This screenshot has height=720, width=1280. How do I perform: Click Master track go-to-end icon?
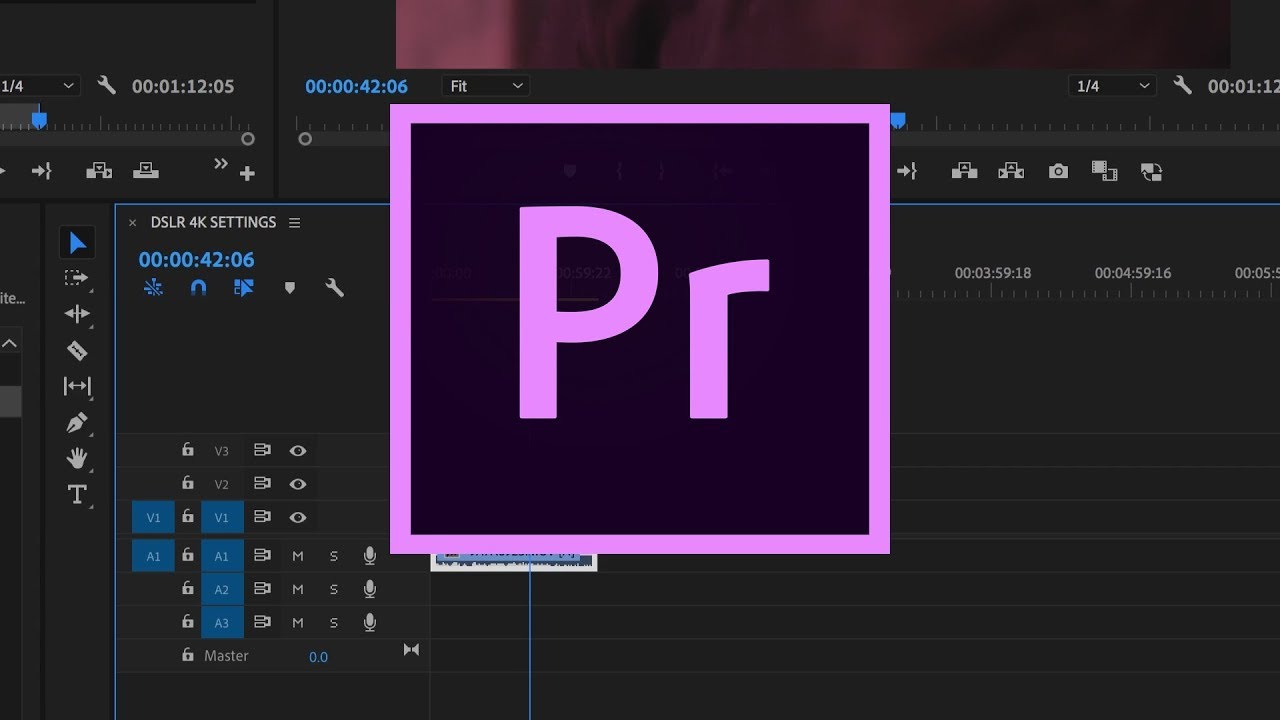[411, 650]
